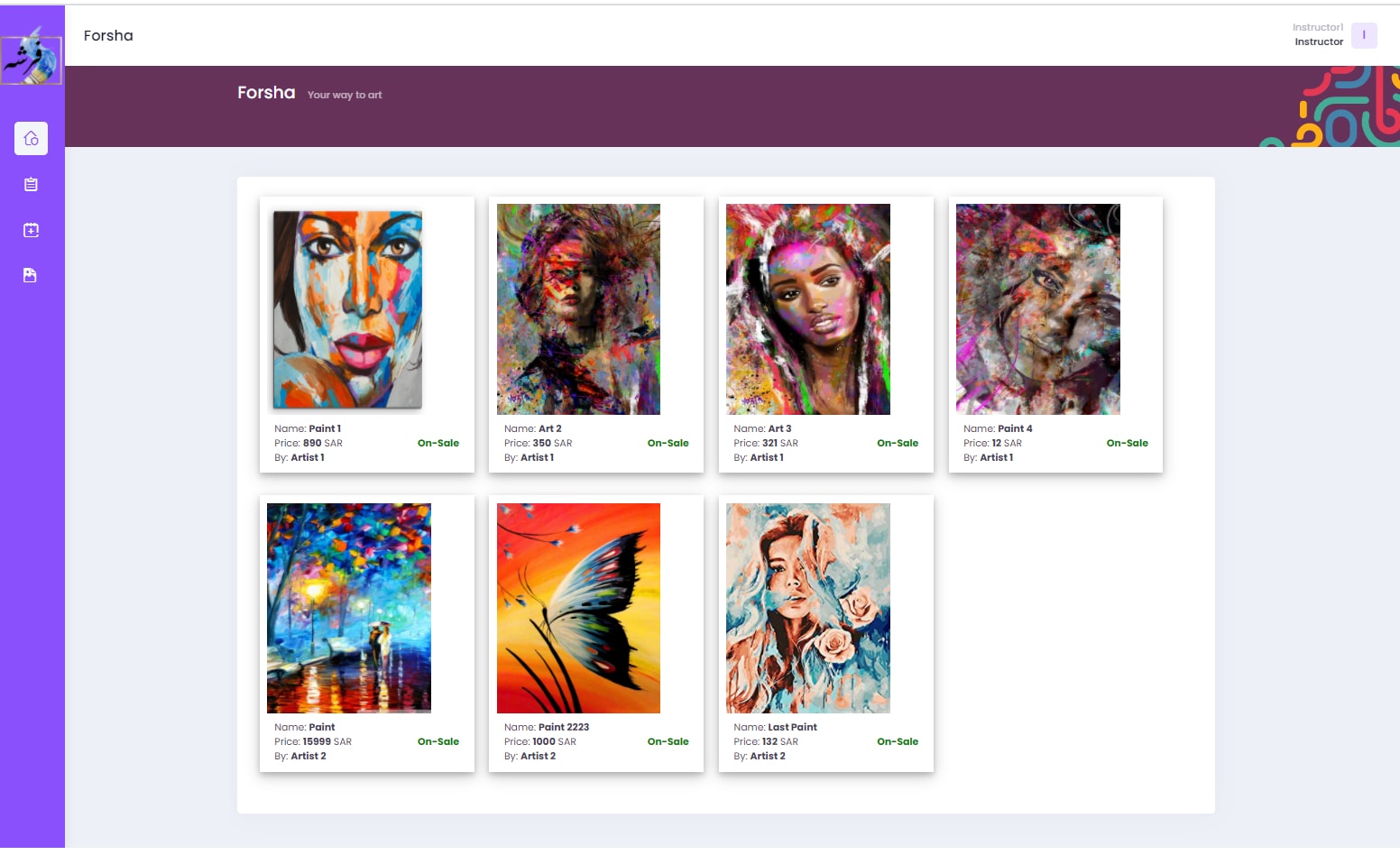Screen dimensions: 1400x855
Task: Open the Paint 1 painting thumbnail
Action: click(x=348, y=309)
